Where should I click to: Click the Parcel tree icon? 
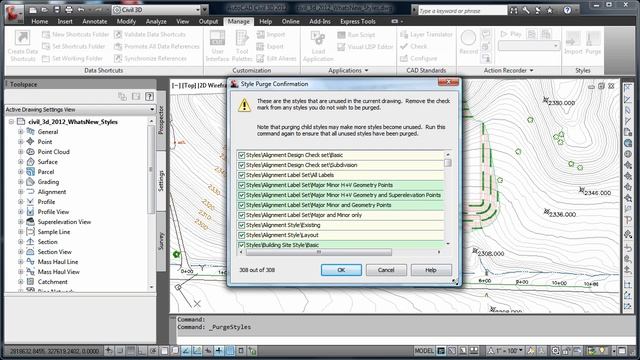pyautogui.click(x=30, y=171)
